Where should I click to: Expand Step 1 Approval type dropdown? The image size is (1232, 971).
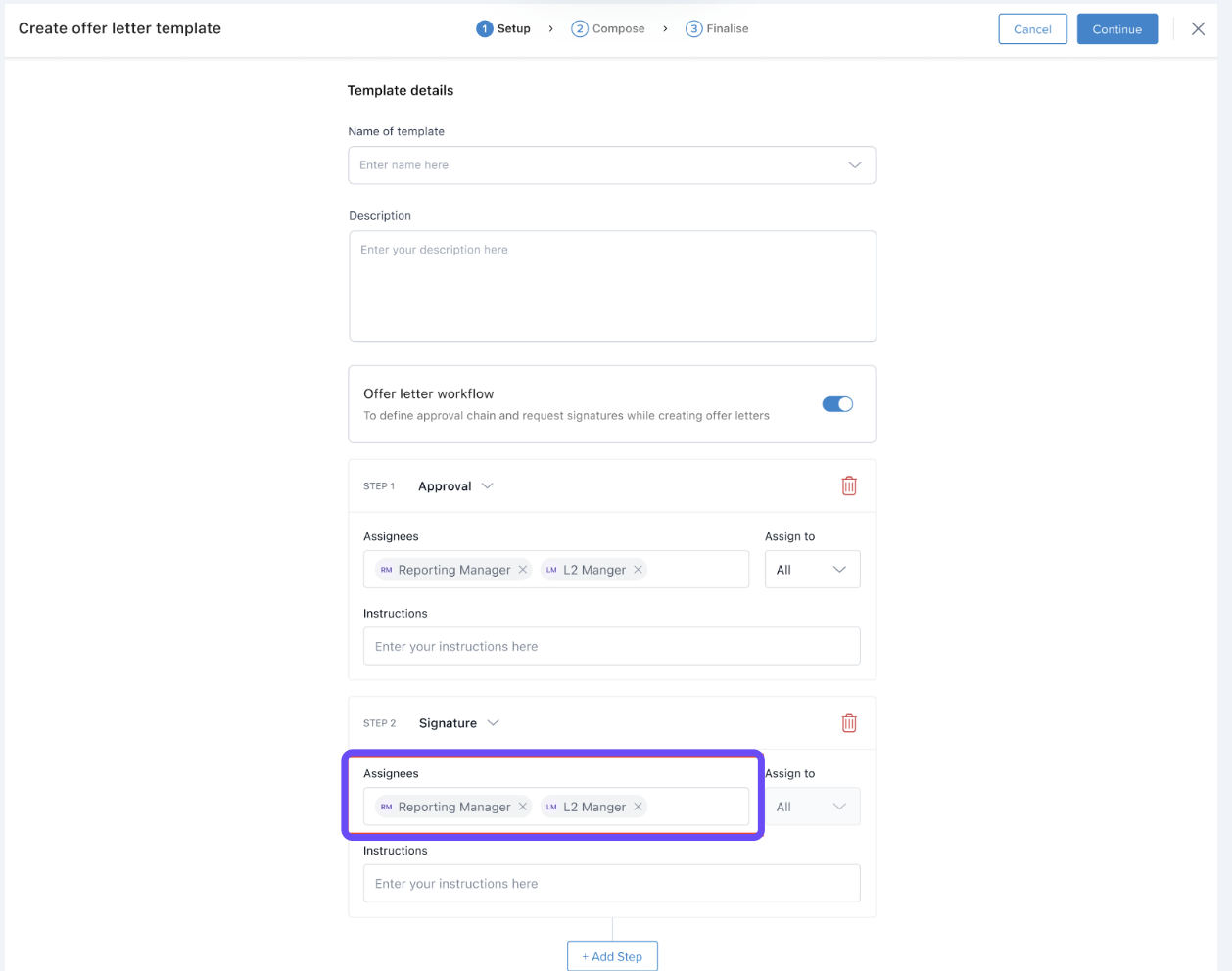[x=456, y=486]
